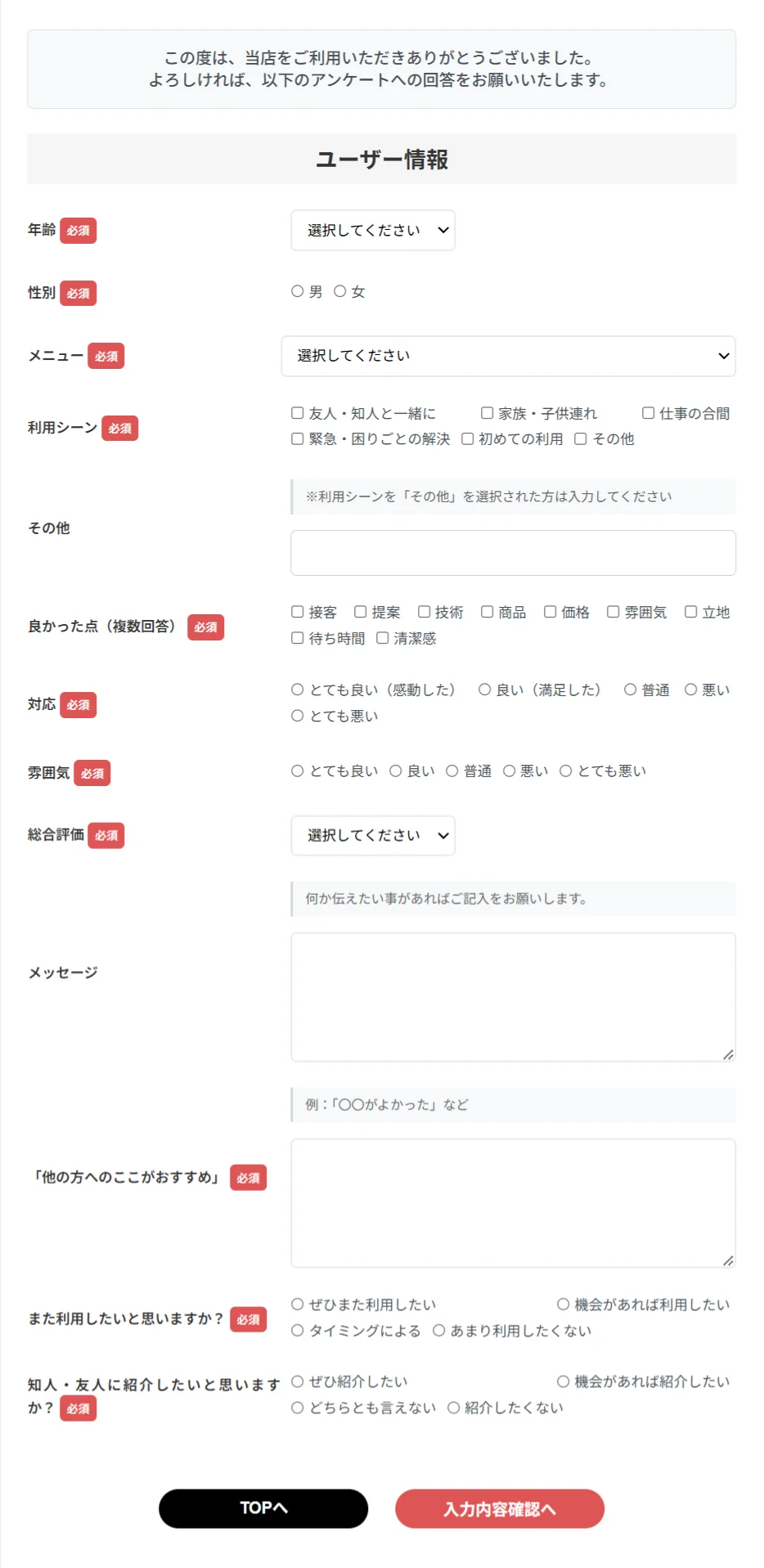
Task: Click the その他 text input field
Action: click(513, 553)
